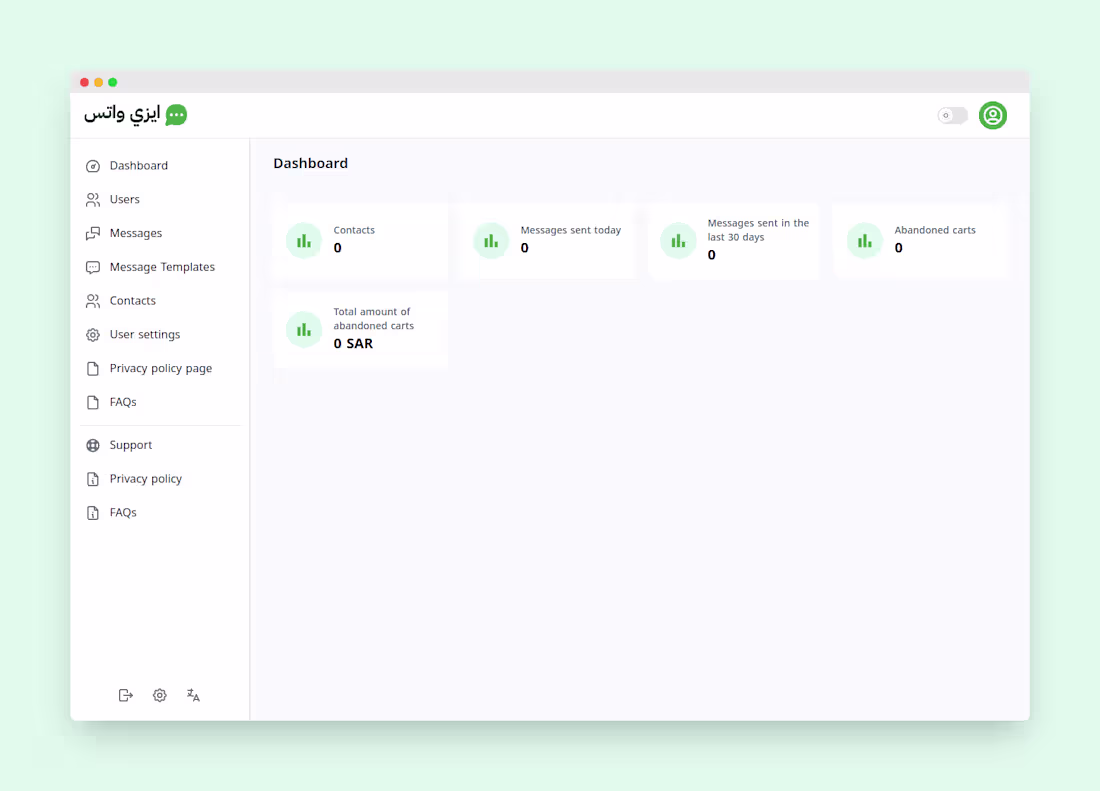The width and height of the screenshot is (1100, 791).
Task: Open settings via the gear icon at bottom
Action: 159,695
